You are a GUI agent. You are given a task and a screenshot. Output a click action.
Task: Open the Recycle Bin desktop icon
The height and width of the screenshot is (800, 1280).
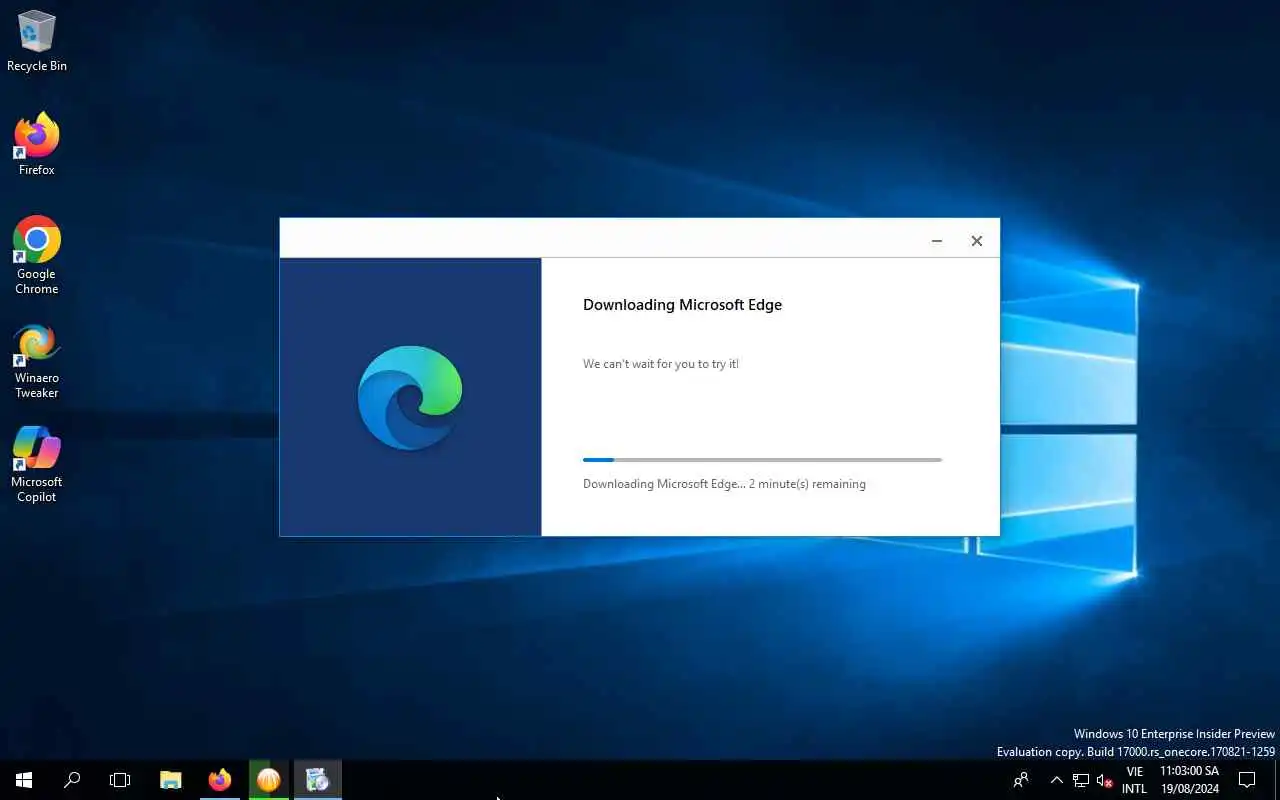[37, 41]
